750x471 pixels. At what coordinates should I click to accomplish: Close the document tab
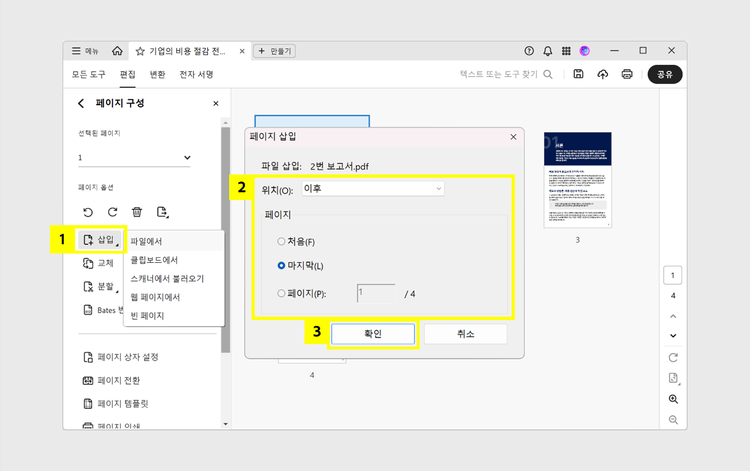[x=242, y=51]
